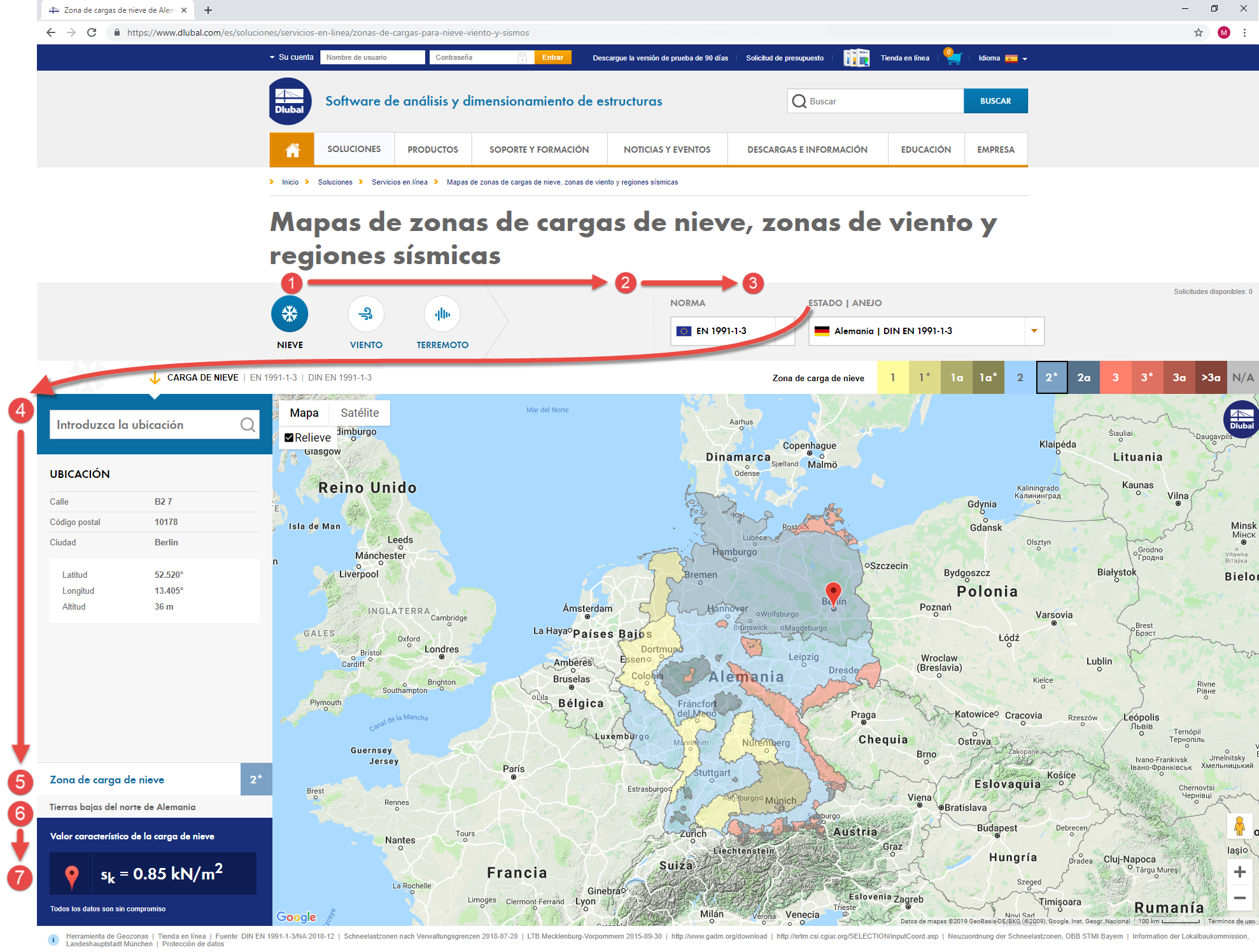
Task: Switch to the VIENTO wind zones map
Action: (366, 314)
